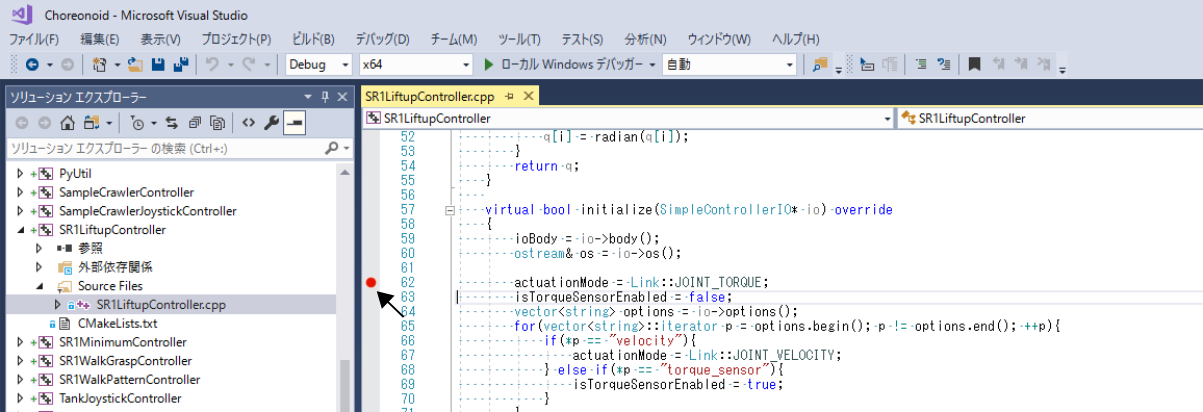Select the SR1LiftupController.cpp editor tab

pyautogui.click(x=429, y=97)
